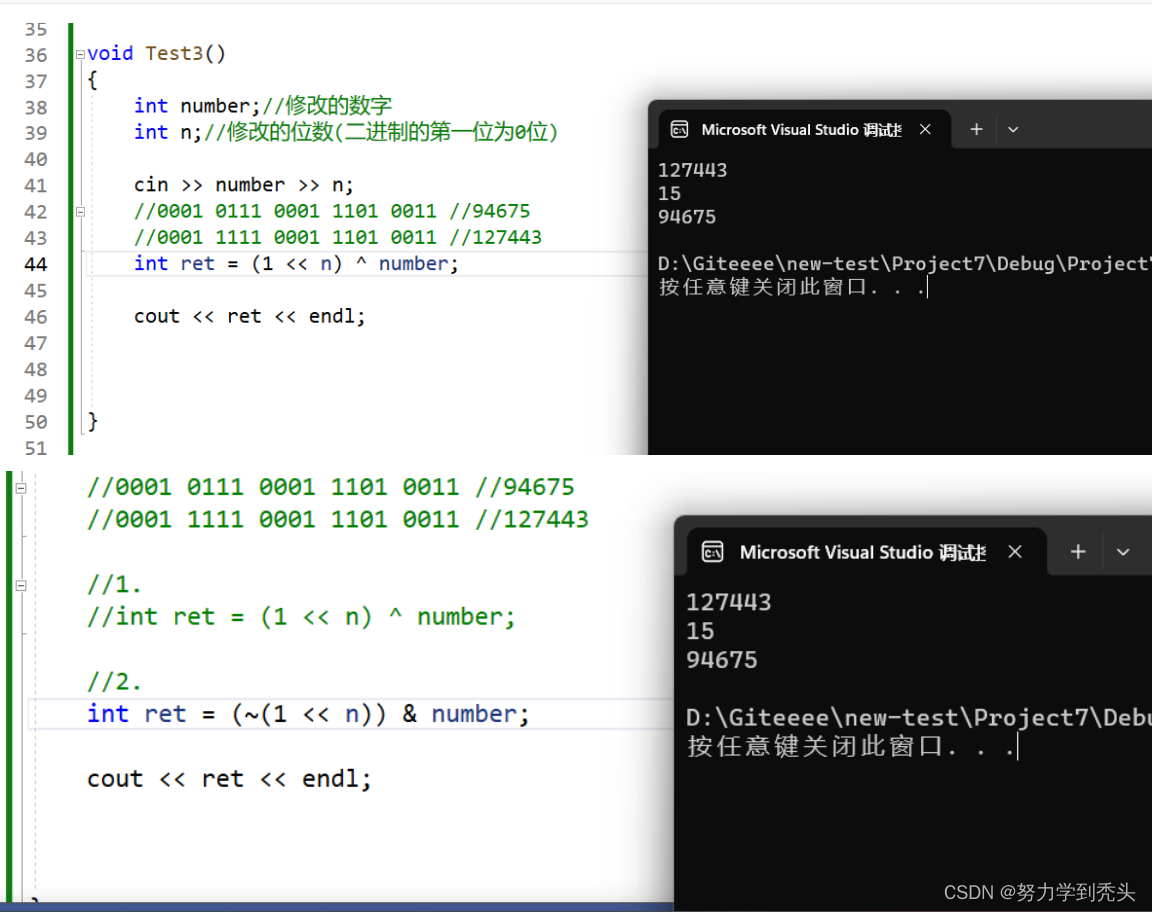Click output 94675 in the upper console
Viewport: 1152px width, 912px height.
pos(686,218)
